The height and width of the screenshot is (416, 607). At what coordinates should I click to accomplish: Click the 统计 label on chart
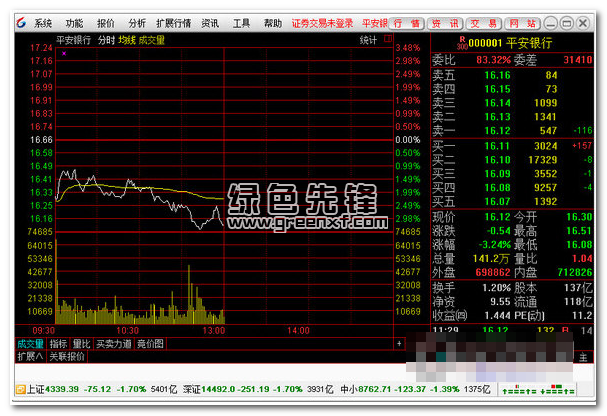368,40
